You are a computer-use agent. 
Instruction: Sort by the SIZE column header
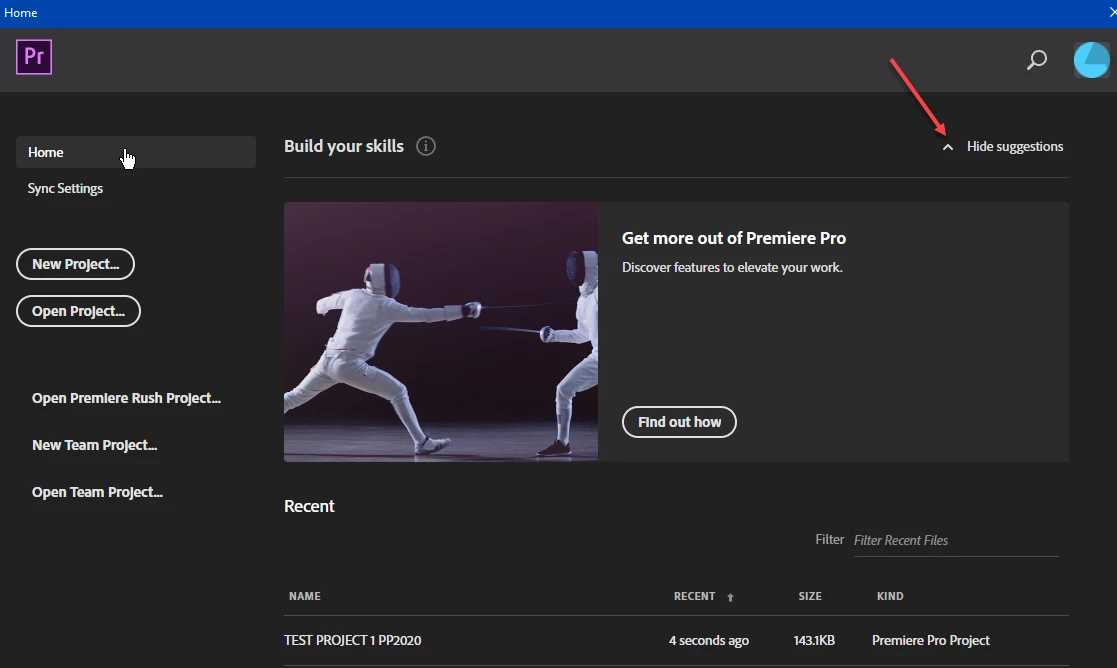click(810, 596)
